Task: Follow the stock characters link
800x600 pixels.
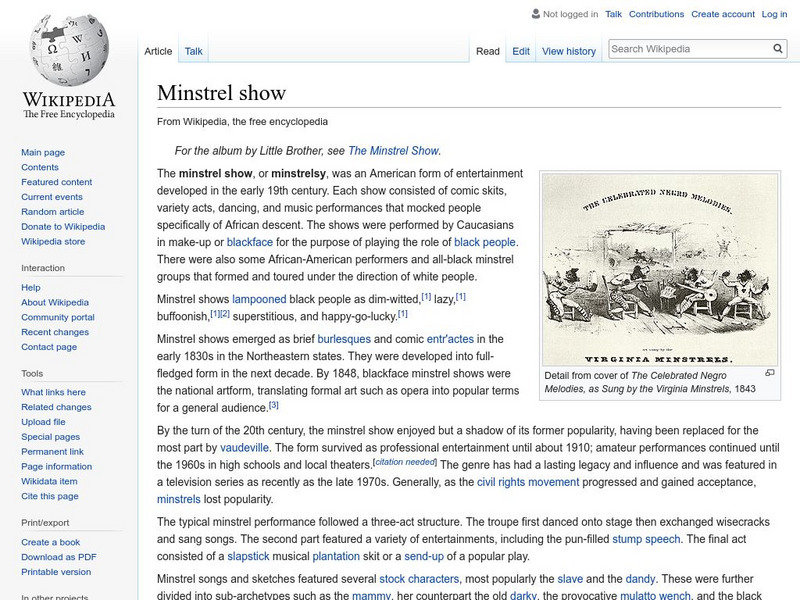Action: pos(419,579)
